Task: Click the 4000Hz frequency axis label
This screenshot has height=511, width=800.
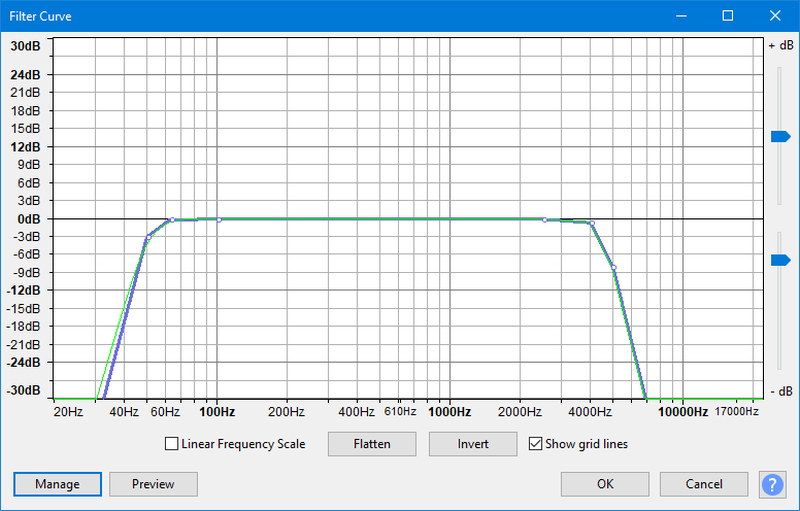Action: tap(590, 412)
